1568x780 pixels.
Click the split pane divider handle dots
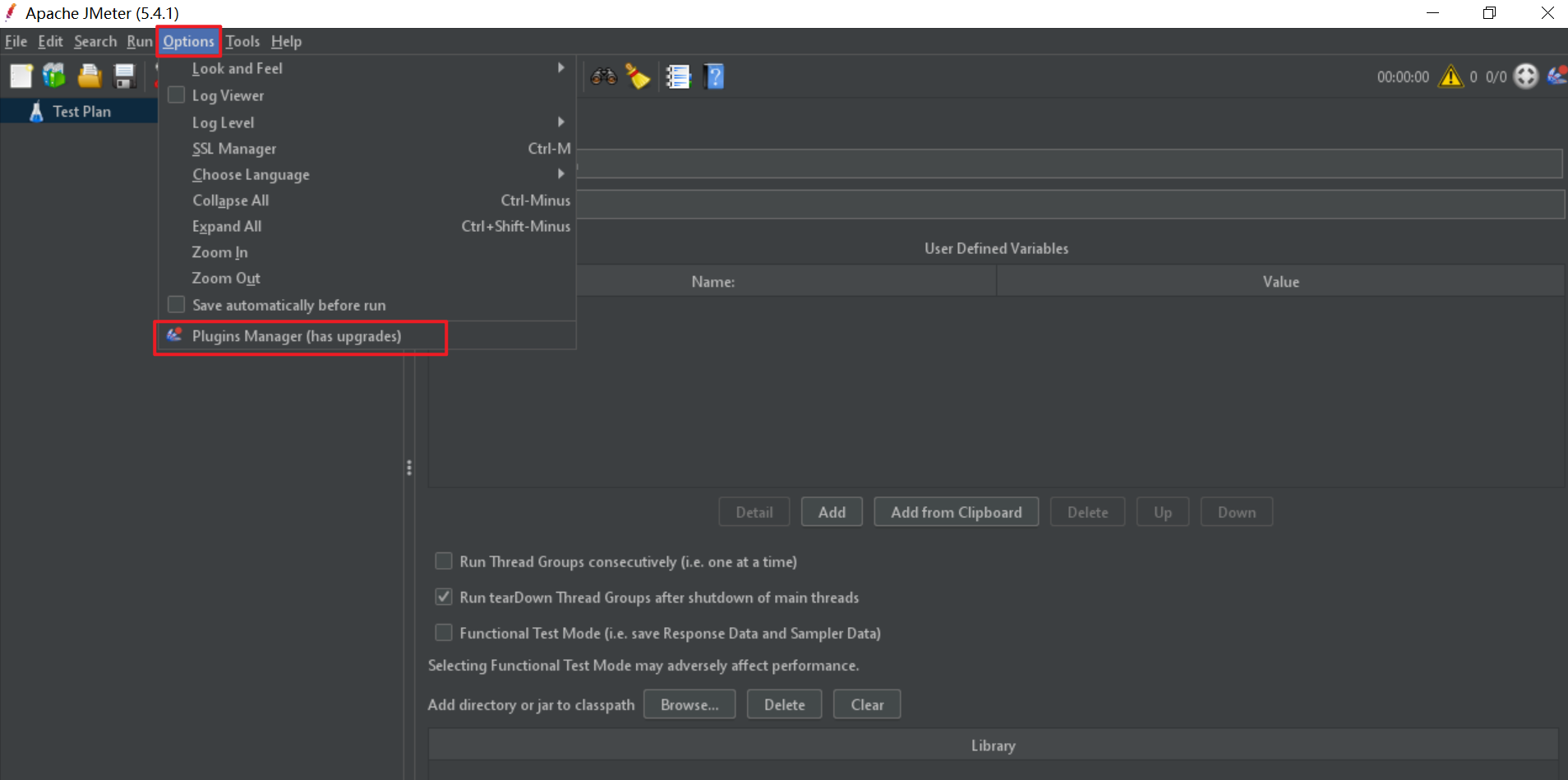point(408,468)
